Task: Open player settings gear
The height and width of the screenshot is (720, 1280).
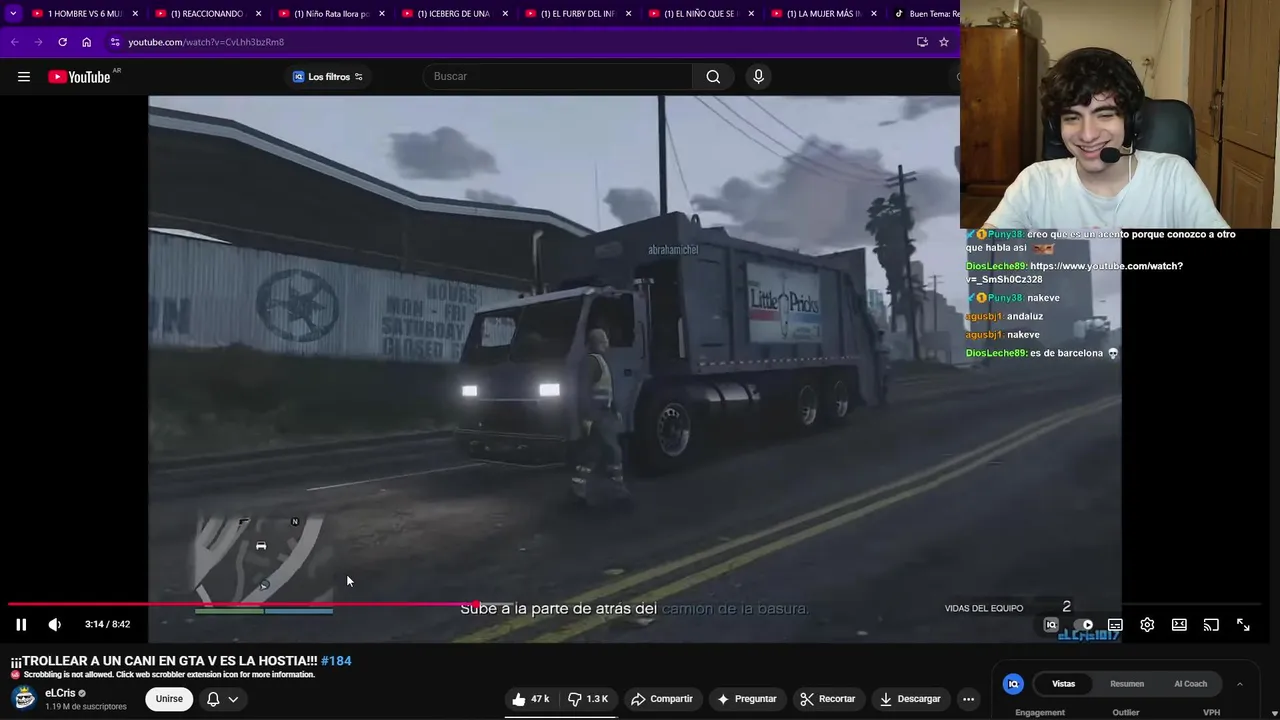Action: [1147, 625]
